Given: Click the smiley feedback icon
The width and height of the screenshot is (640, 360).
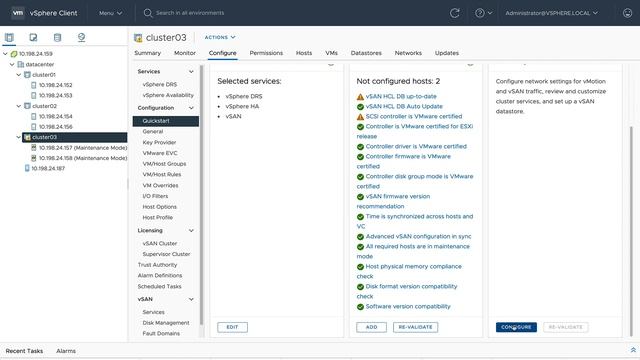Looking at the screenshot, I should pyautogui.click(x=627, y=13).
